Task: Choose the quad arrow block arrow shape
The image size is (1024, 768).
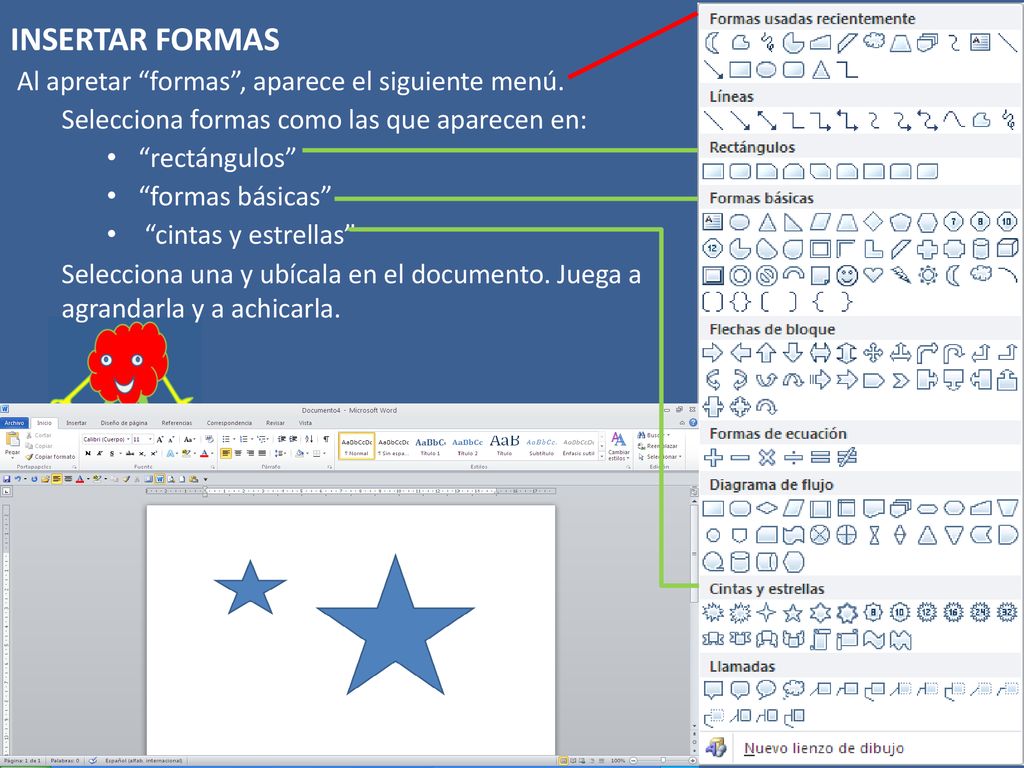Action: (x=873, y=353)
